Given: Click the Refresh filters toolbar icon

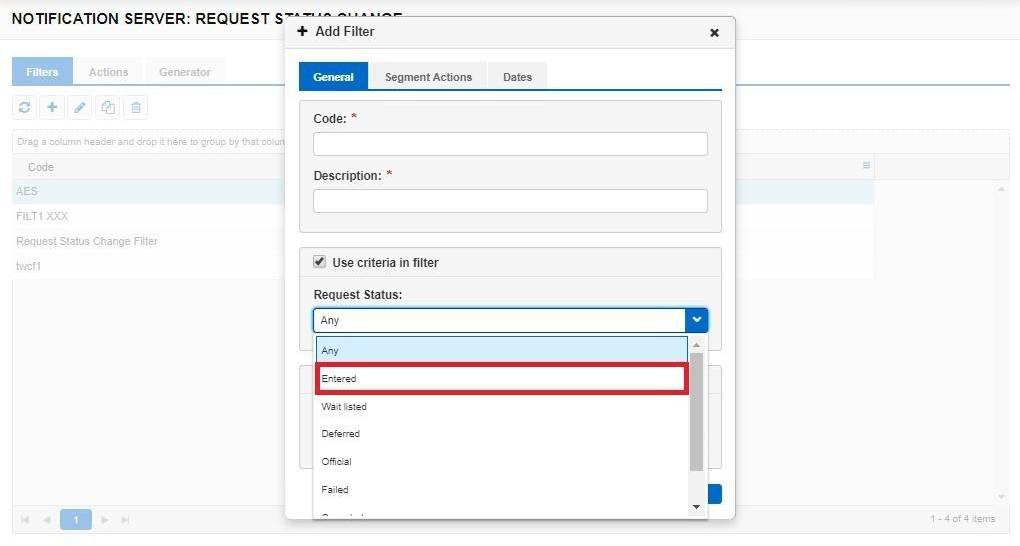Looking at the screenshot, I should pyautogui.click(x=25, y=107).
